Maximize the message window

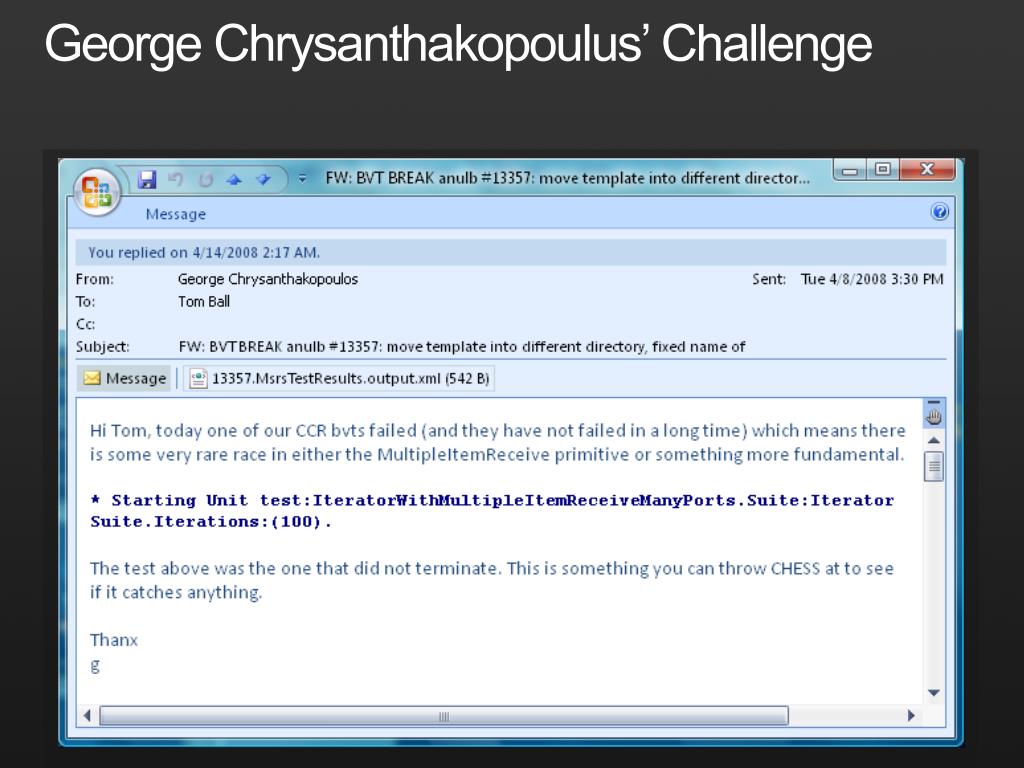point(882,170)
